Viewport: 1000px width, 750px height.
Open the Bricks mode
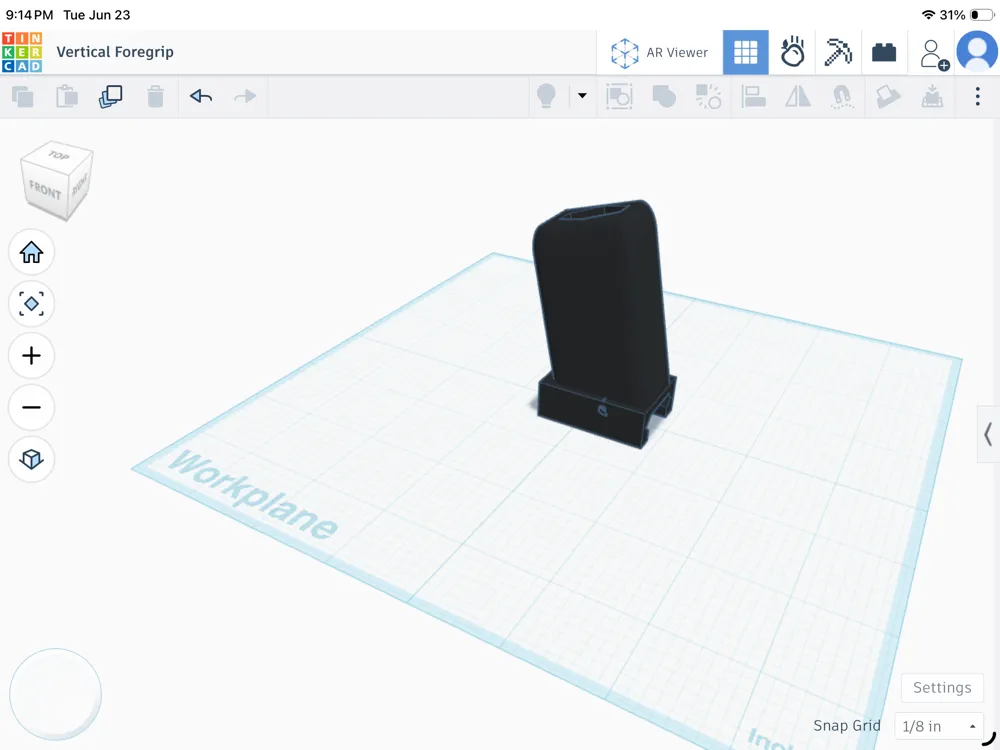point(884,52)
